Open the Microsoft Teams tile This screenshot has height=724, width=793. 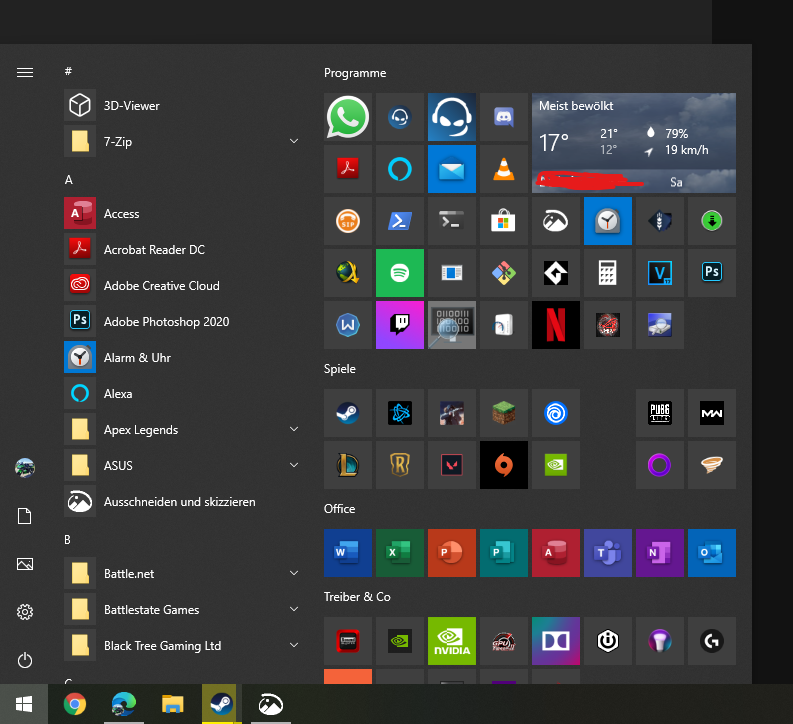point(608,553)
